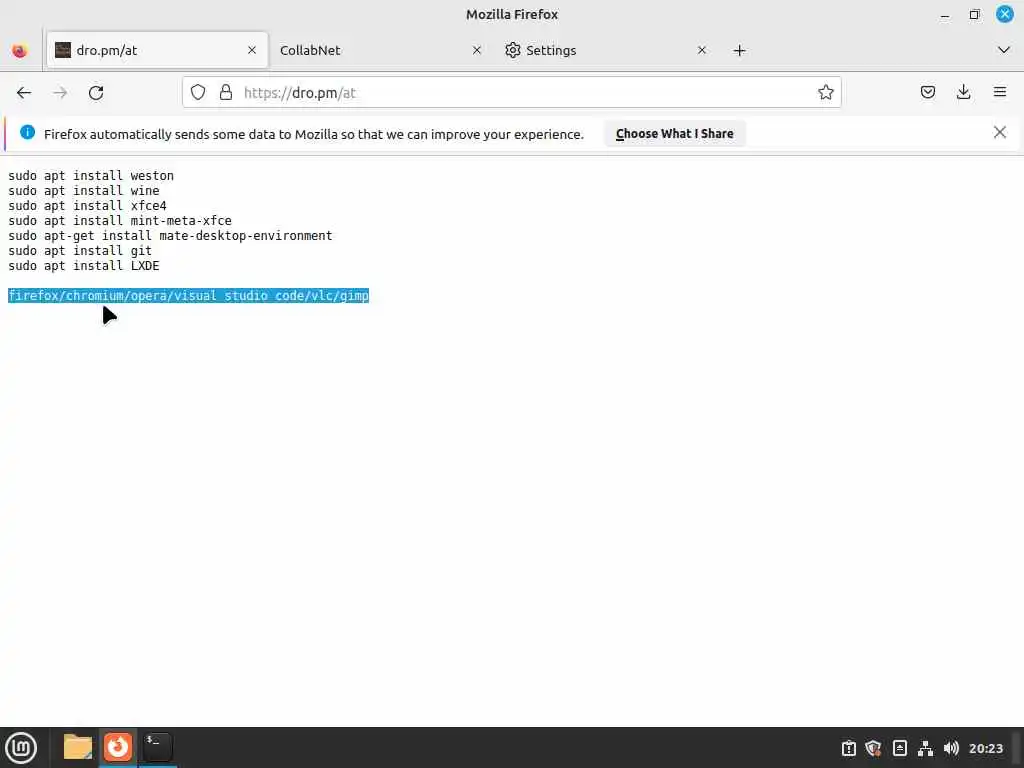
Task: Click the line 'sudo apt install git'
Action: (80, 251)
